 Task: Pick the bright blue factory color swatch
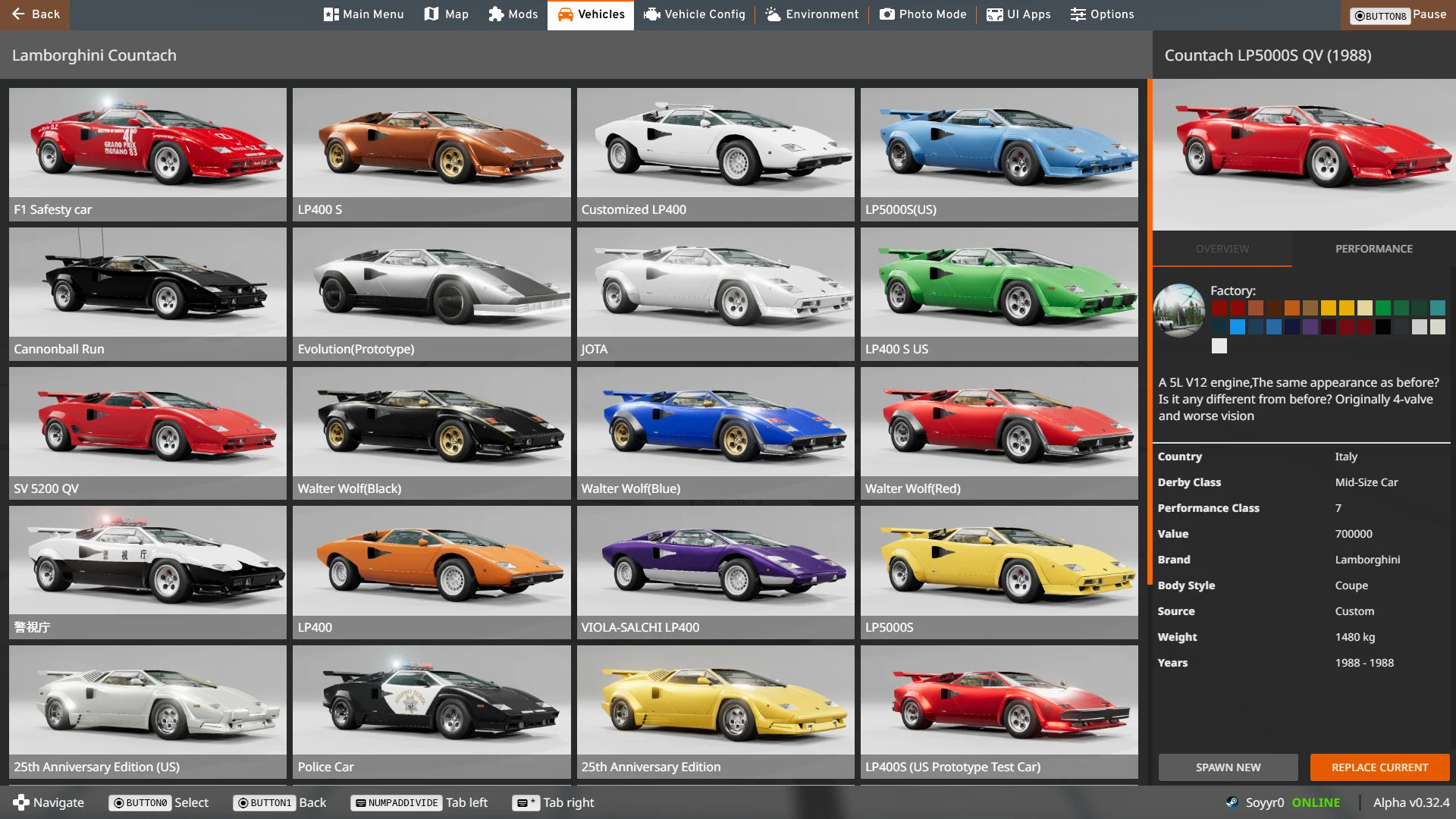click(1238, 327)
